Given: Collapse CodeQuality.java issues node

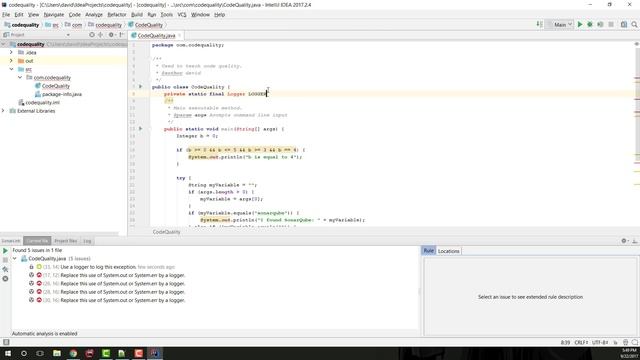Looking at the screenshot, I should click(15, 258).
